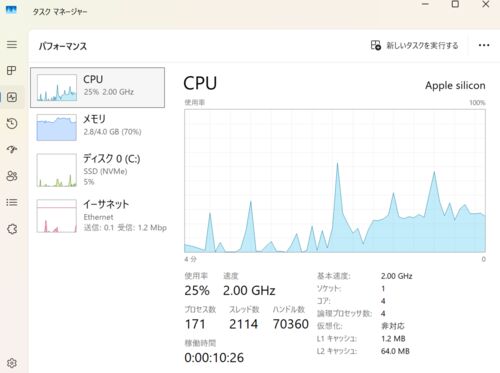The image size is (500, 373).
Task: Open the Details list icon
Action: (x=12, y=202)
